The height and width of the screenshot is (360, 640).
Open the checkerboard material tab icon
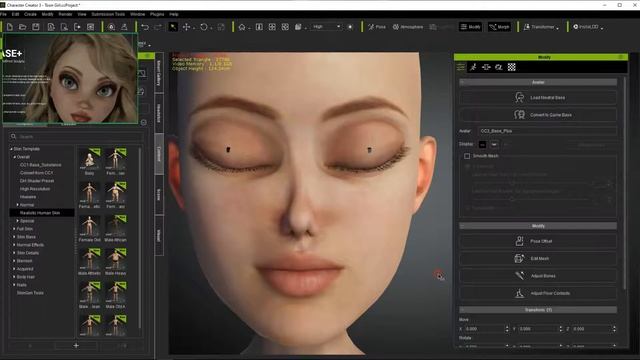(511, 67)
